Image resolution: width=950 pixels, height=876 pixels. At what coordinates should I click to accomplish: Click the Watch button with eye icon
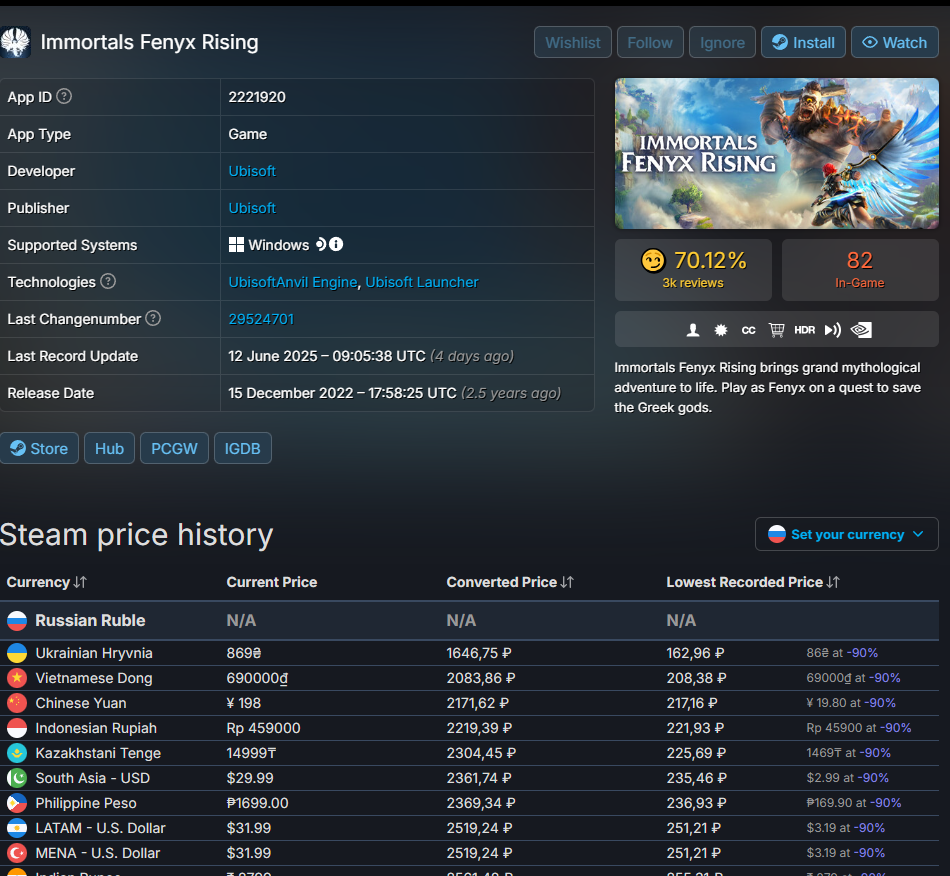pyautogui.click(x=895, y=42)
